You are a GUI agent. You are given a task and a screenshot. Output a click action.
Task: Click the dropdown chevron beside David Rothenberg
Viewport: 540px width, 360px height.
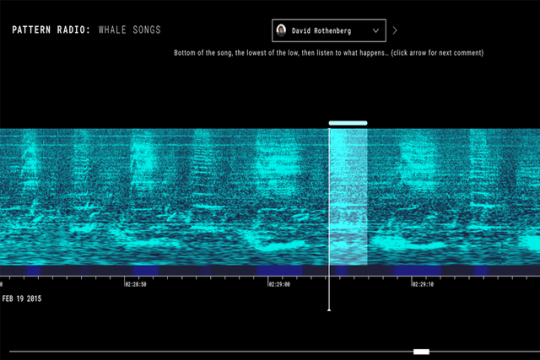tap(376, 31)
